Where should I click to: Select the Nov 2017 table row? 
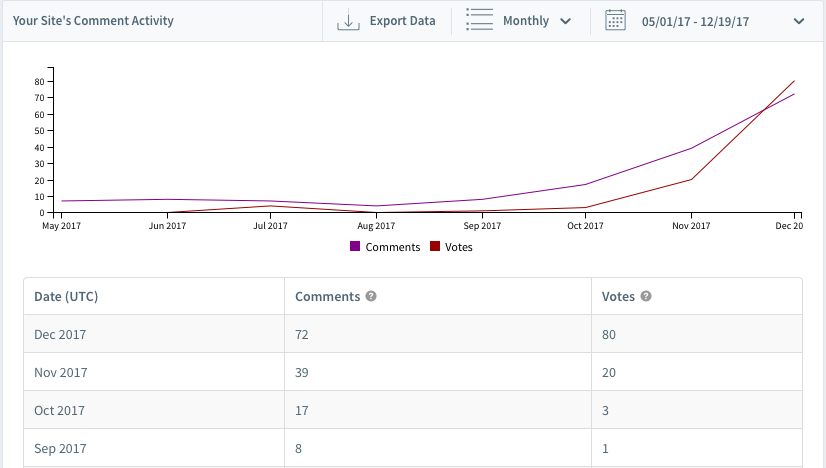coord(412,372)
